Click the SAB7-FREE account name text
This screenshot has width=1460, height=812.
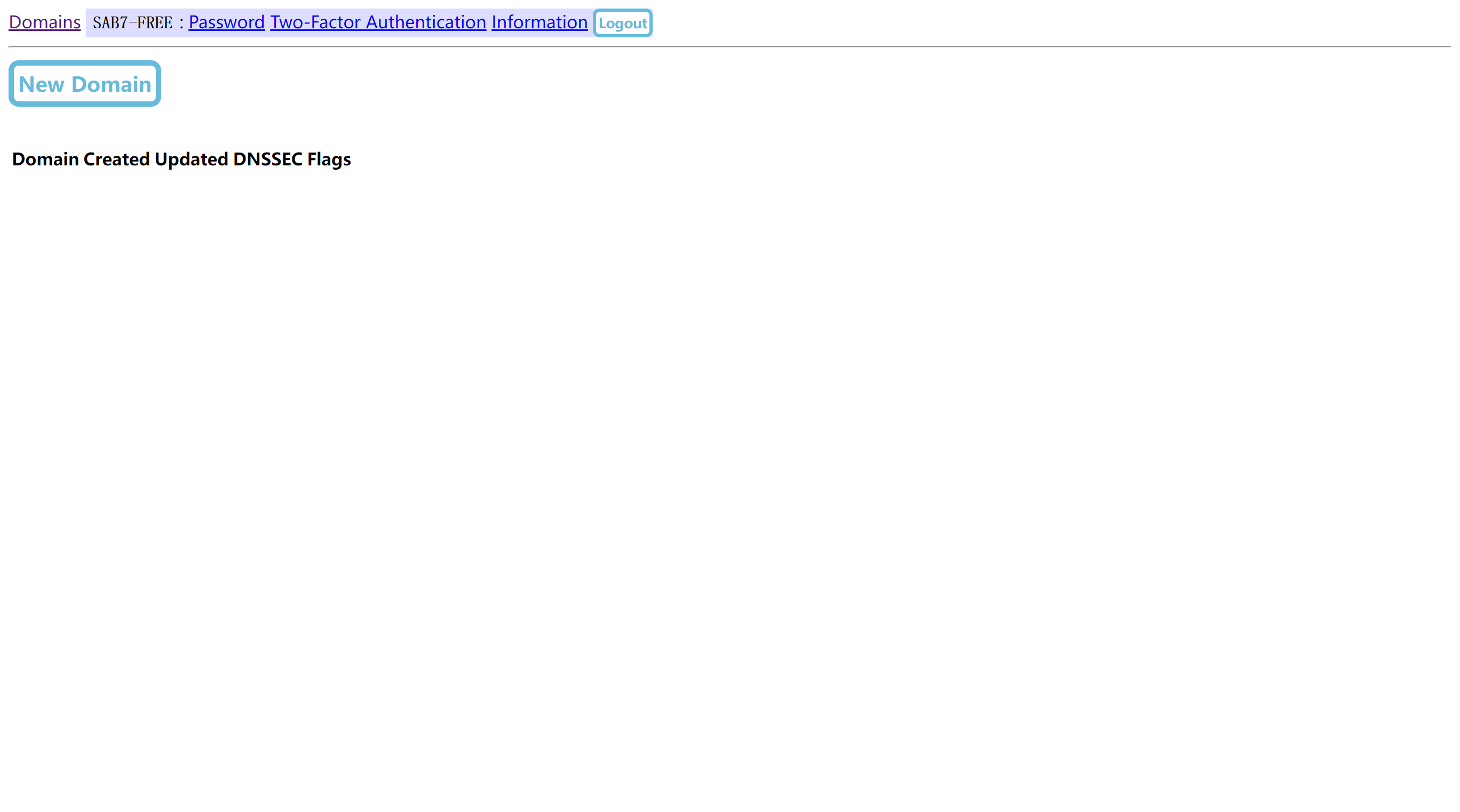coord(132,22)
